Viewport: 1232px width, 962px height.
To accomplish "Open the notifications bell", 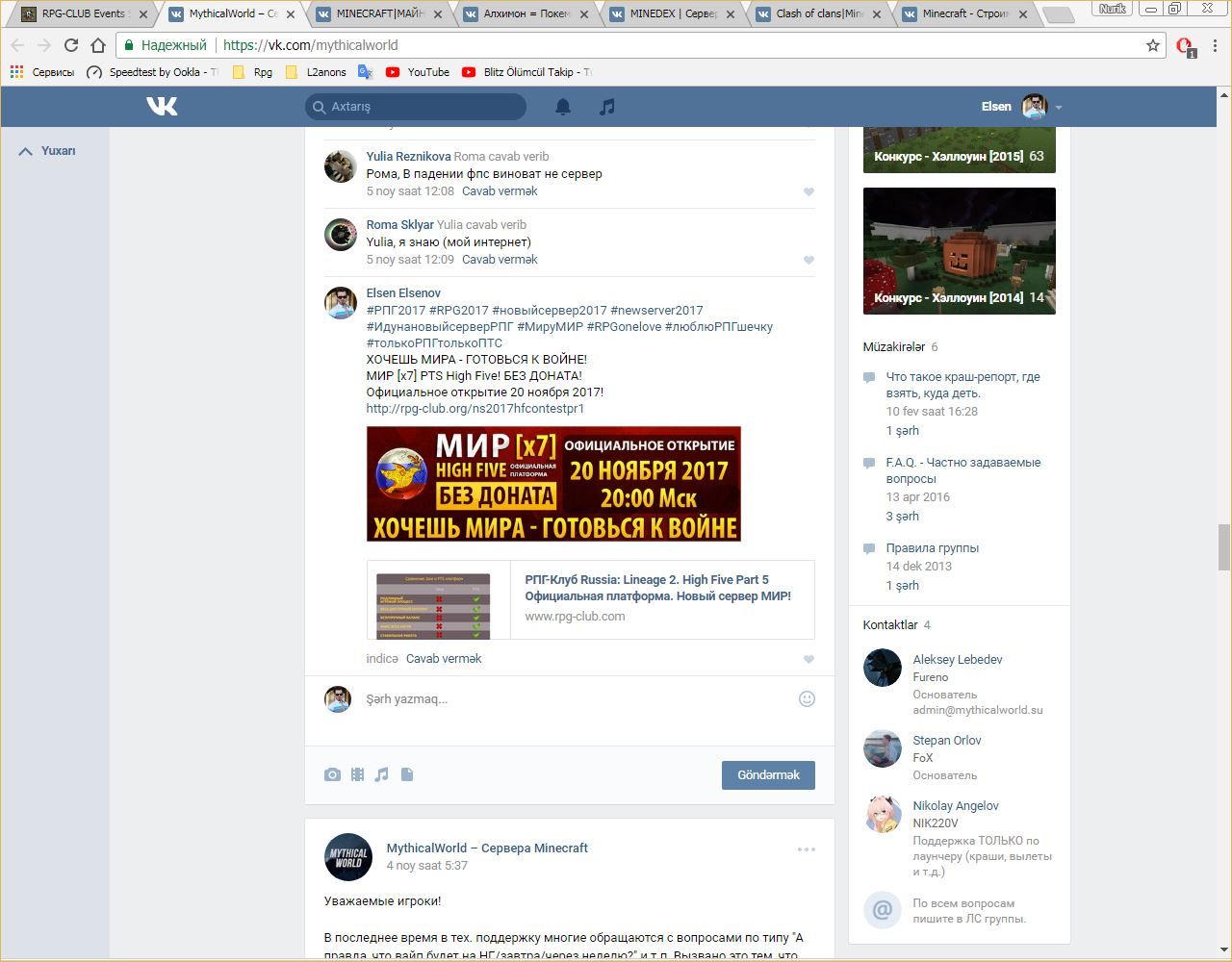I will click(563, 107).
